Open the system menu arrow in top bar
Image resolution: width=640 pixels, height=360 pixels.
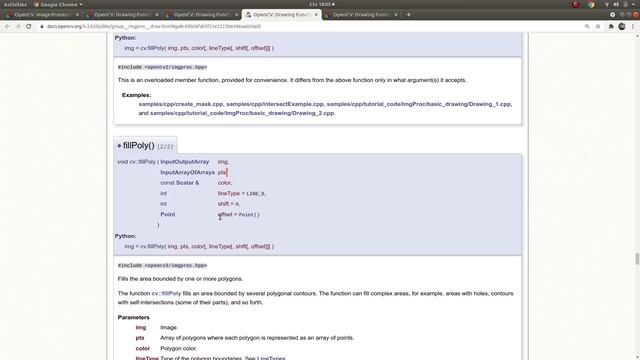(x=634, y=4)
